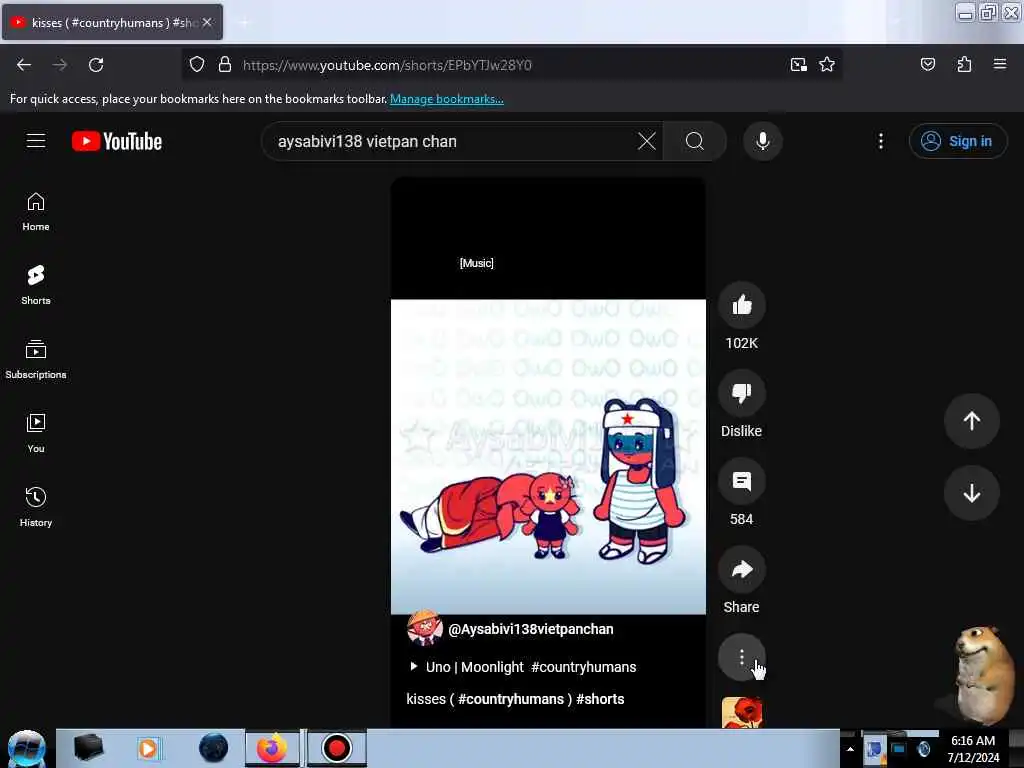Clear the search query with X

(647, 141)
